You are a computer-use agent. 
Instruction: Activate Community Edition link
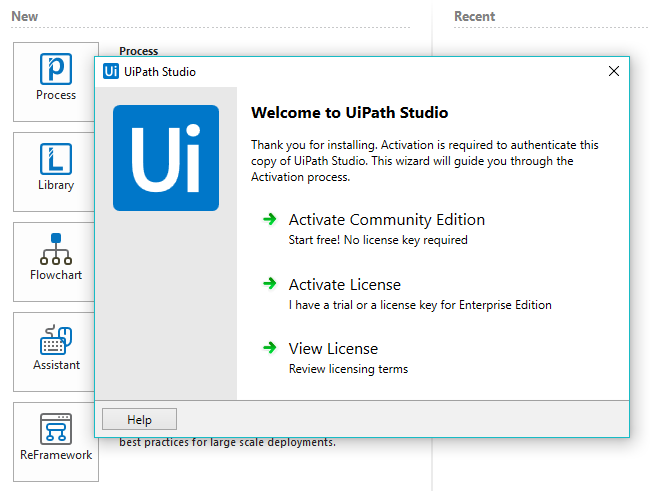(386, 220)
